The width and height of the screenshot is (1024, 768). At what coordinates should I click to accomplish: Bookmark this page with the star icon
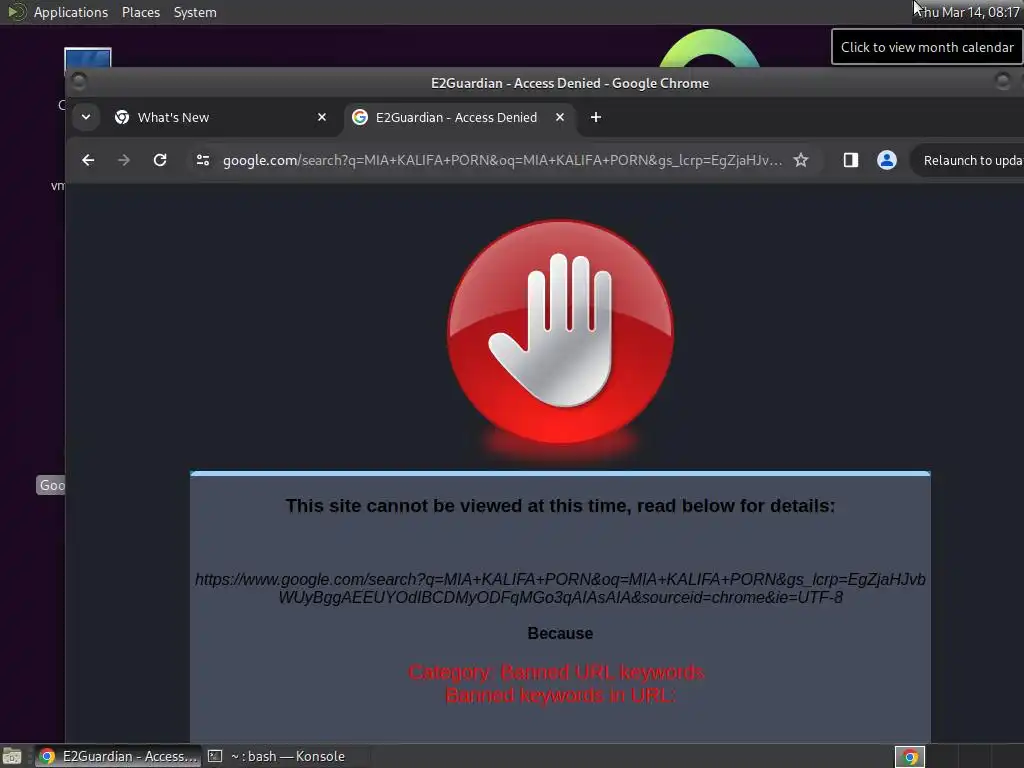801,160
